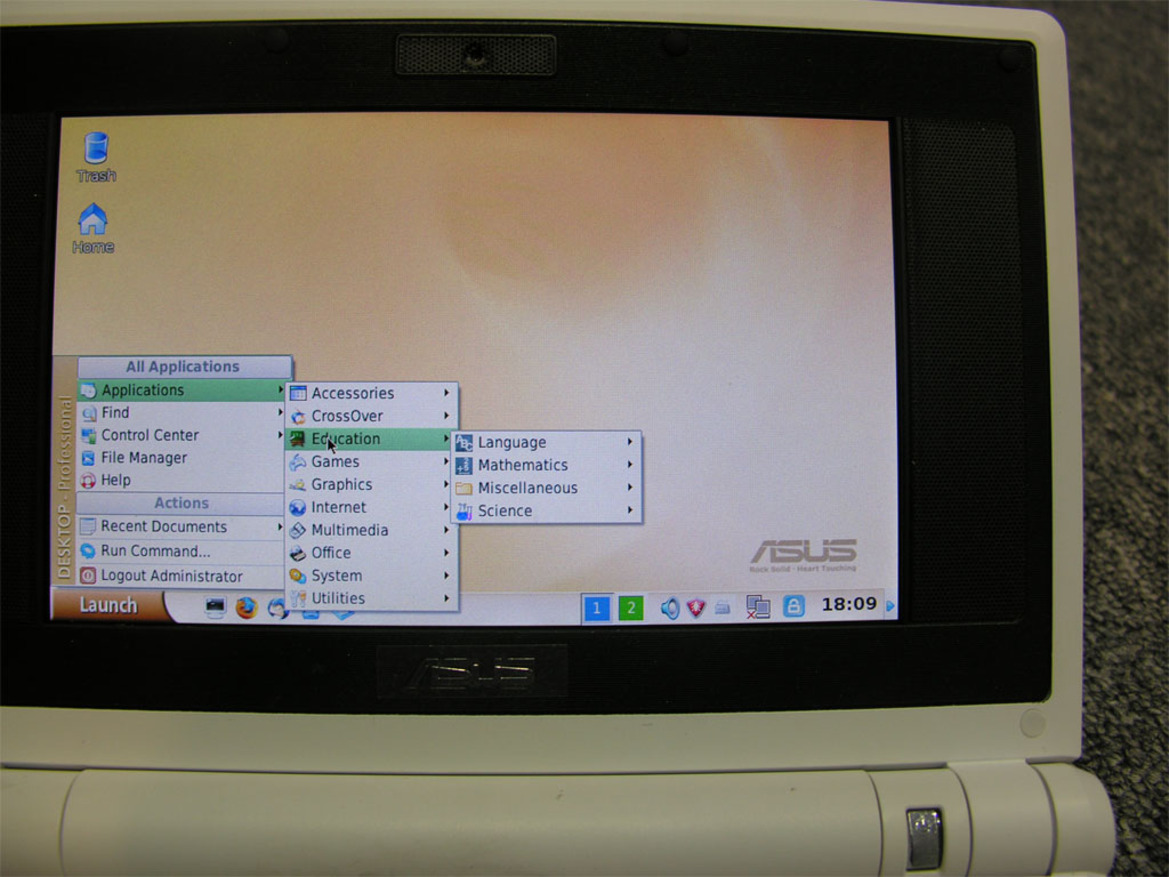Click the Run Command icon
This screenshot has height=877, width=1169.
[x=88, y=551]
